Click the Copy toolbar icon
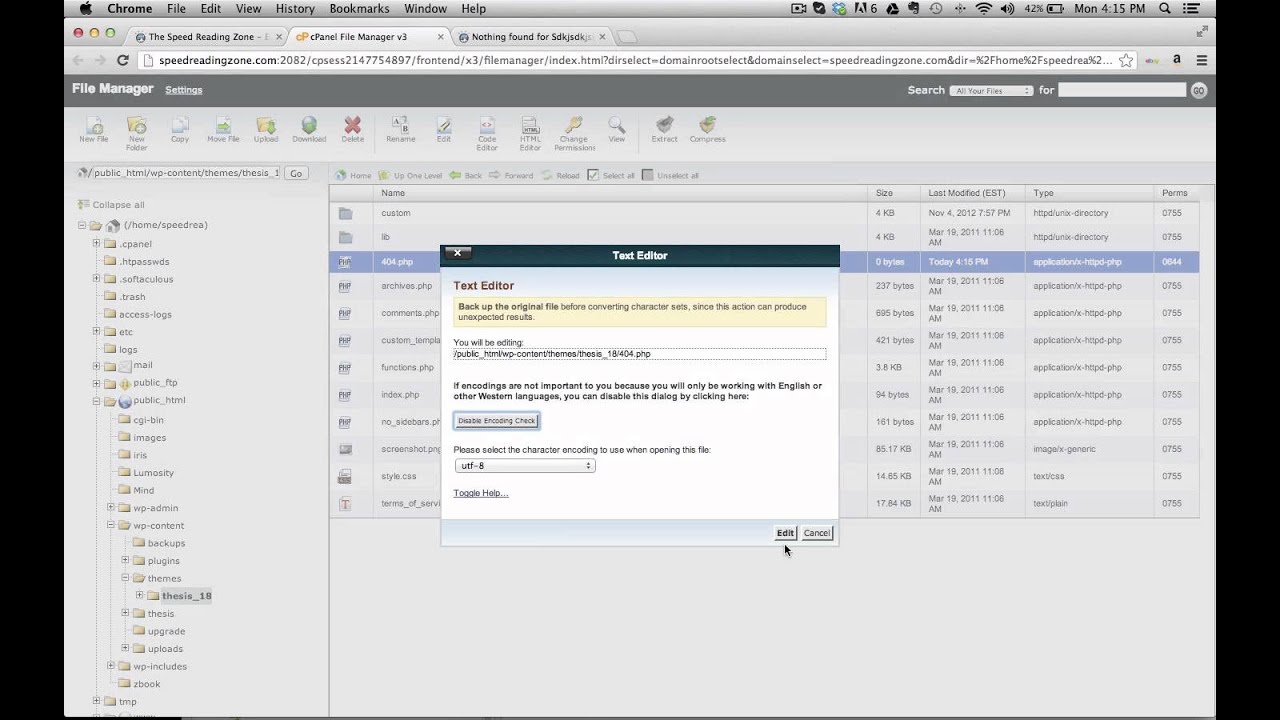This screenshot has width=1280, height=720. coord(179,130)
